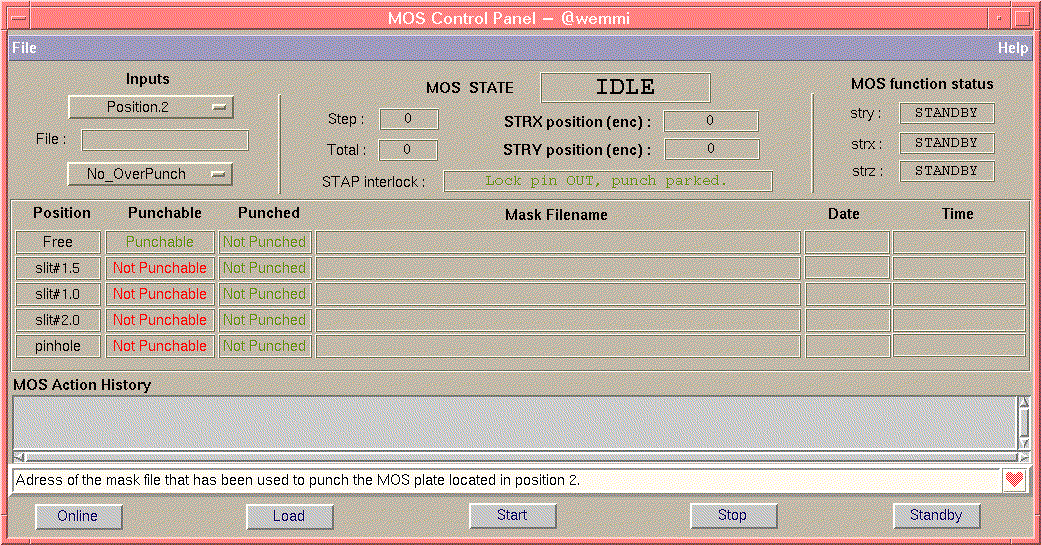This screenshot has width=1041, height=545.
Task: Click the red heart icon
Action: pos(1014,480)
